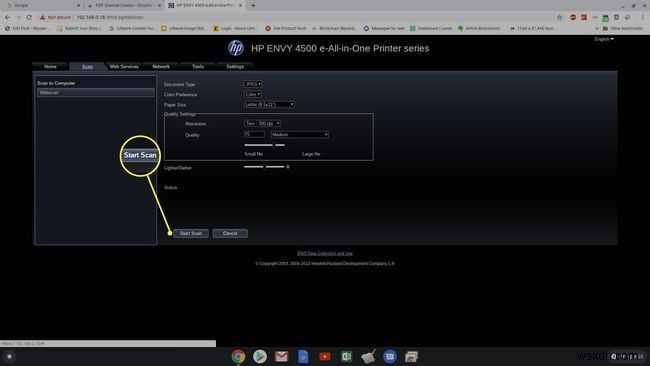
Task: Open the blue Messages app in the shelf
Action: [390, 356]
